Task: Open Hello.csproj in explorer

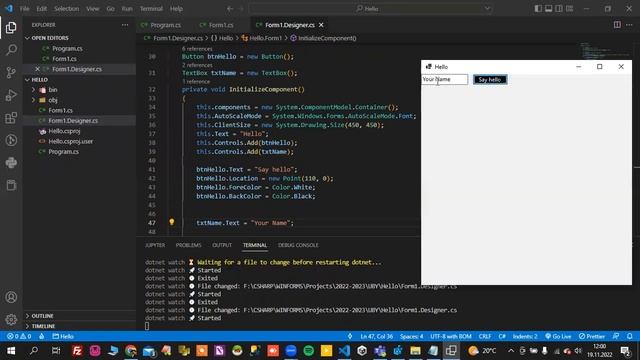Action: (x=64, y=131)
